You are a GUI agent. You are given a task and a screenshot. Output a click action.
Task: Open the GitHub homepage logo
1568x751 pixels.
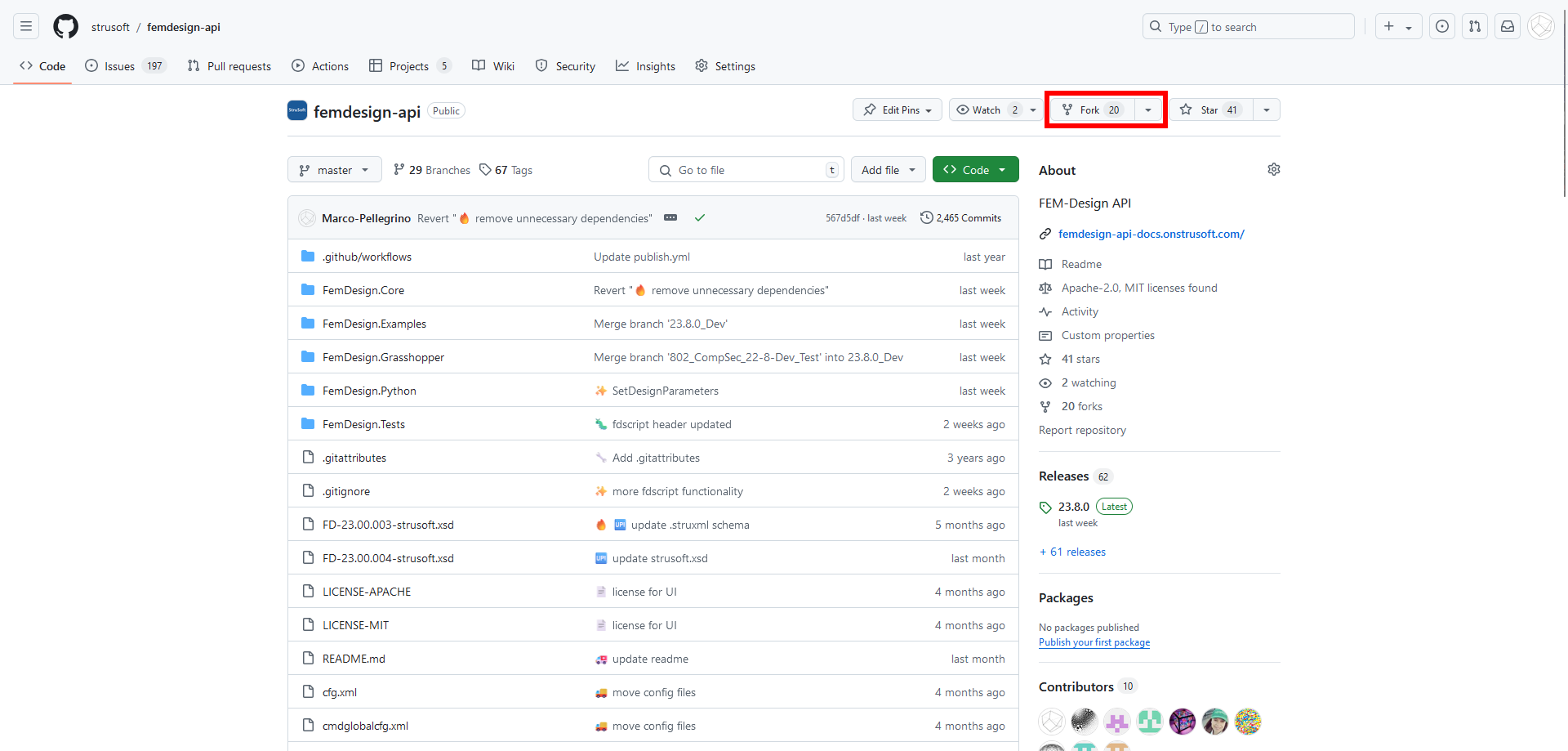(x=65, y=27)
